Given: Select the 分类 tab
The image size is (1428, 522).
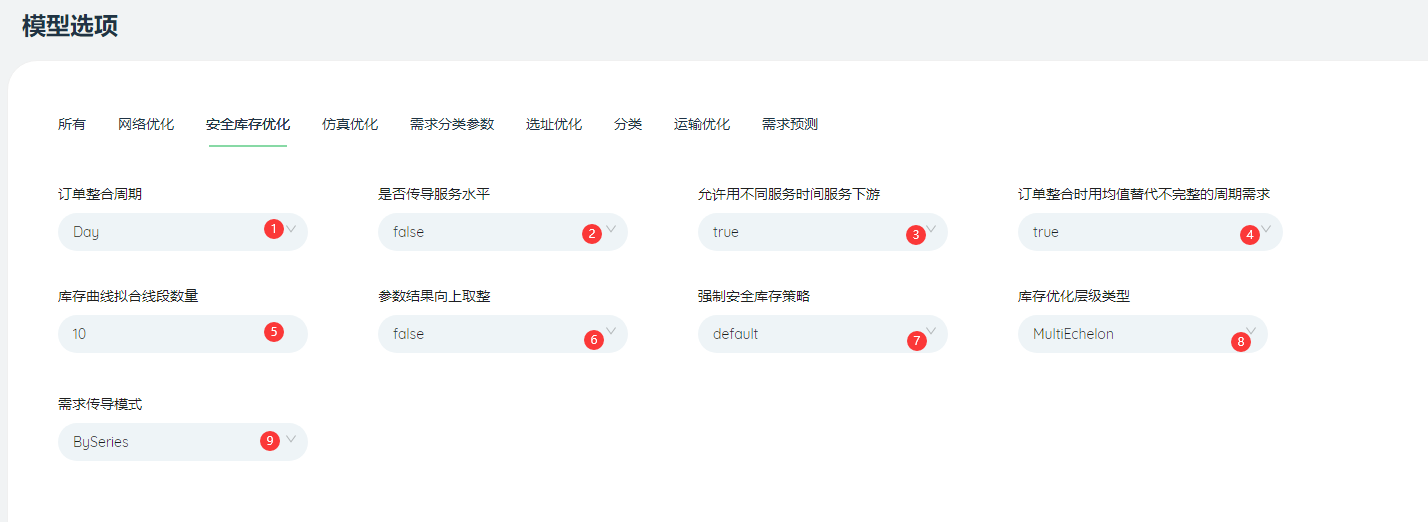Looking at the screenshot, I should click(x=628, y=125).
